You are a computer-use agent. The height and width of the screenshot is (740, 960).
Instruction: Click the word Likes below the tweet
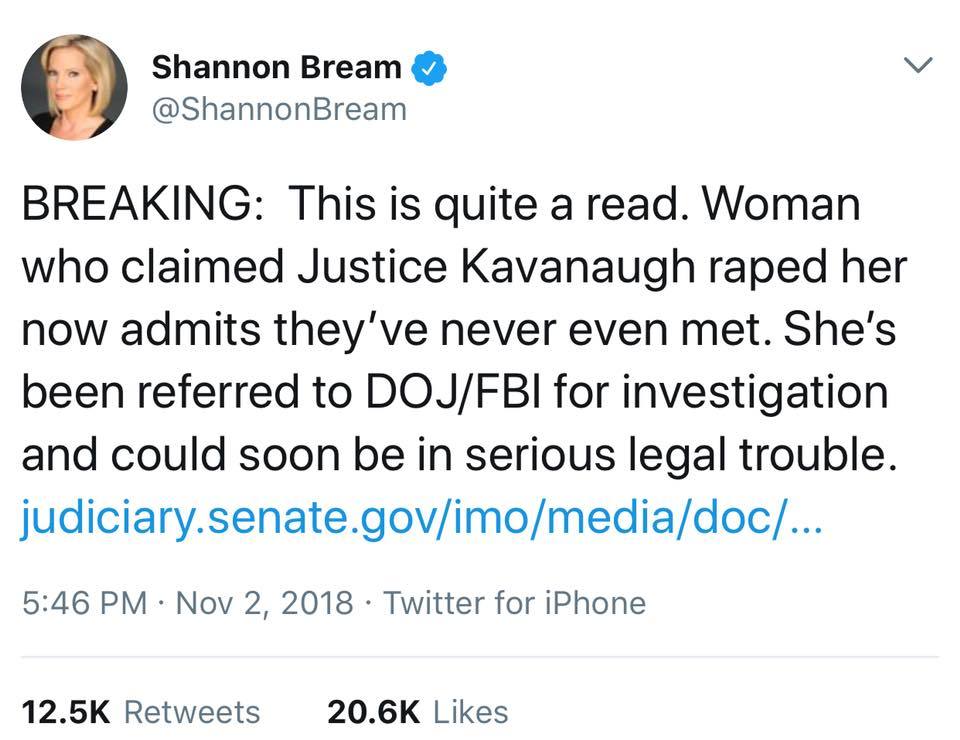pyautogui.click(x=473, y=712)
